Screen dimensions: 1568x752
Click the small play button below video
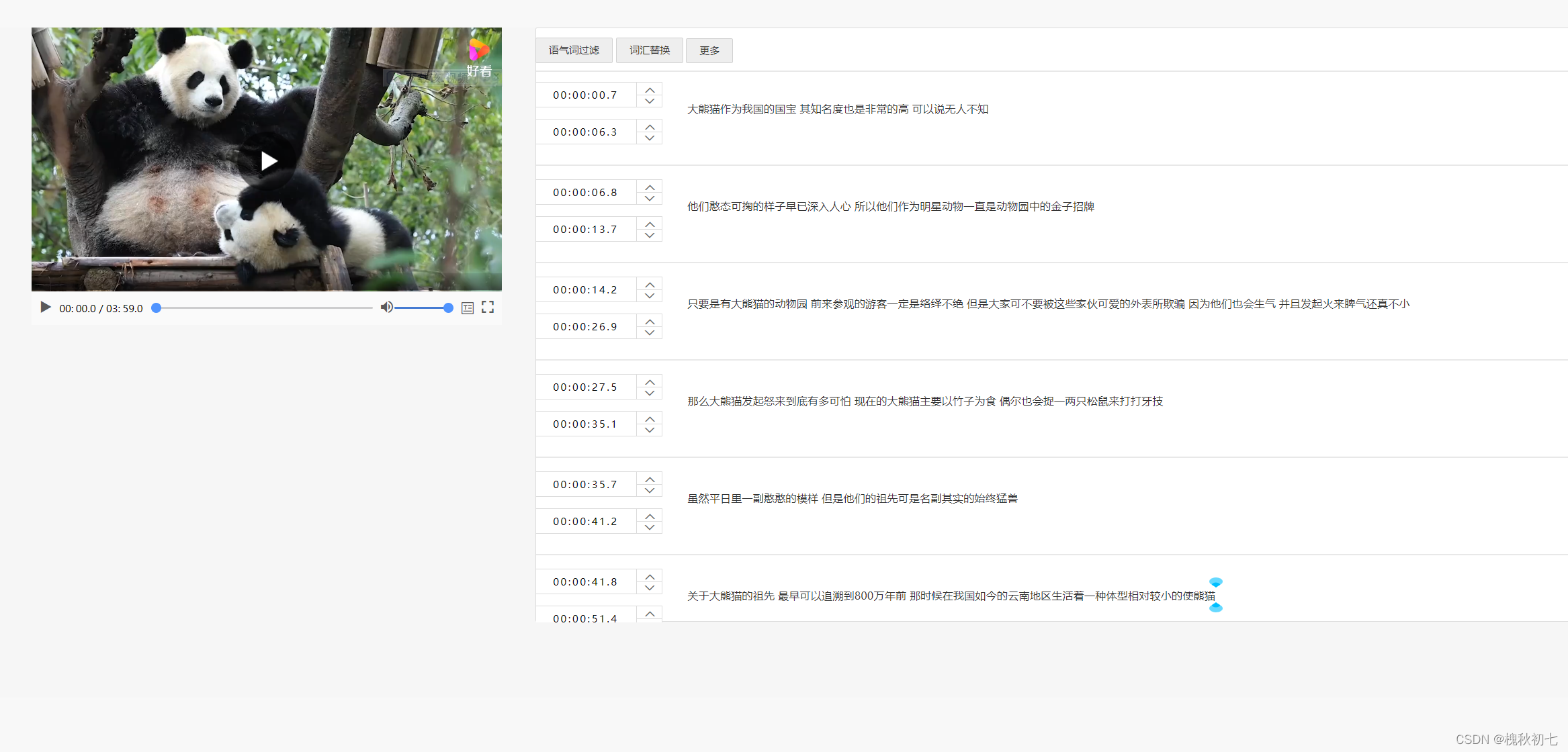pyautogui.click(x=46, y=308)
